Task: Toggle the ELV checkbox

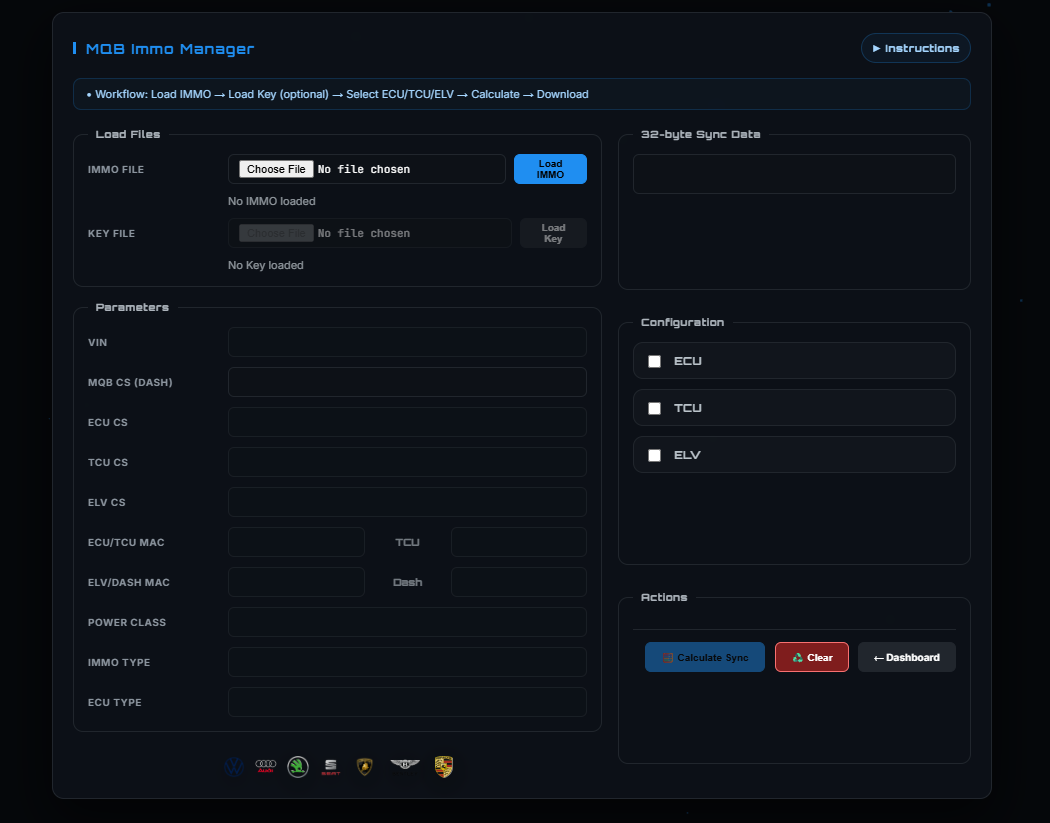Action: (x=655, y=455)
